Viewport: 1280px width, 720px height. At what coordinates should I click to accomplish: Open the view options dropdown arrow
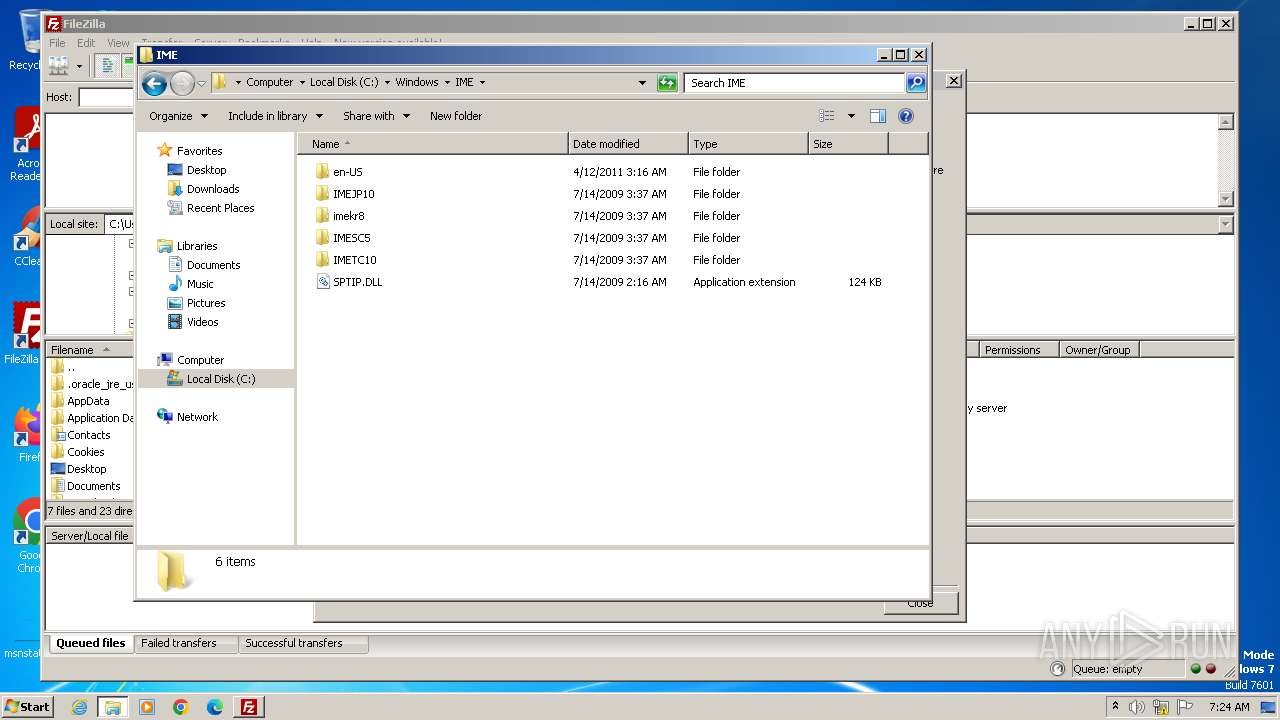click(x=851, y=116)
